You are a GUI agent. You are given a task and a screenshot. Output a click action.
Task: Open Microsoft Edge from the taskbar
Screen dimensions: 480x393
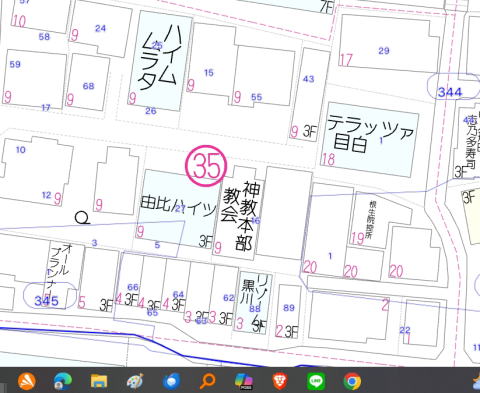click(63, 381)
